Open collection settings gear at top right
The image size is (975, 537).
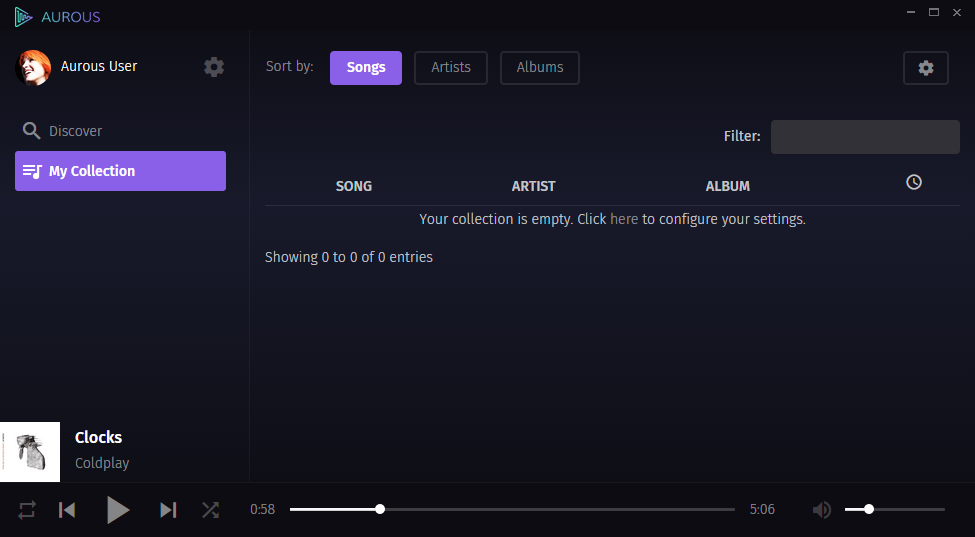(925, 68)
